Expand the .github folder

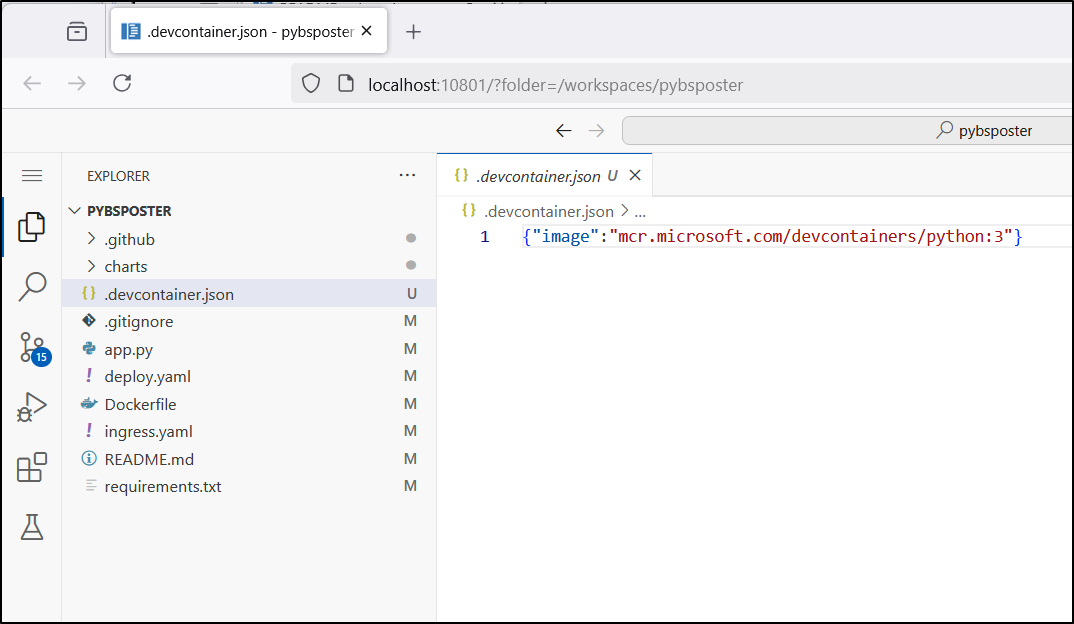(x=129, y=239)
